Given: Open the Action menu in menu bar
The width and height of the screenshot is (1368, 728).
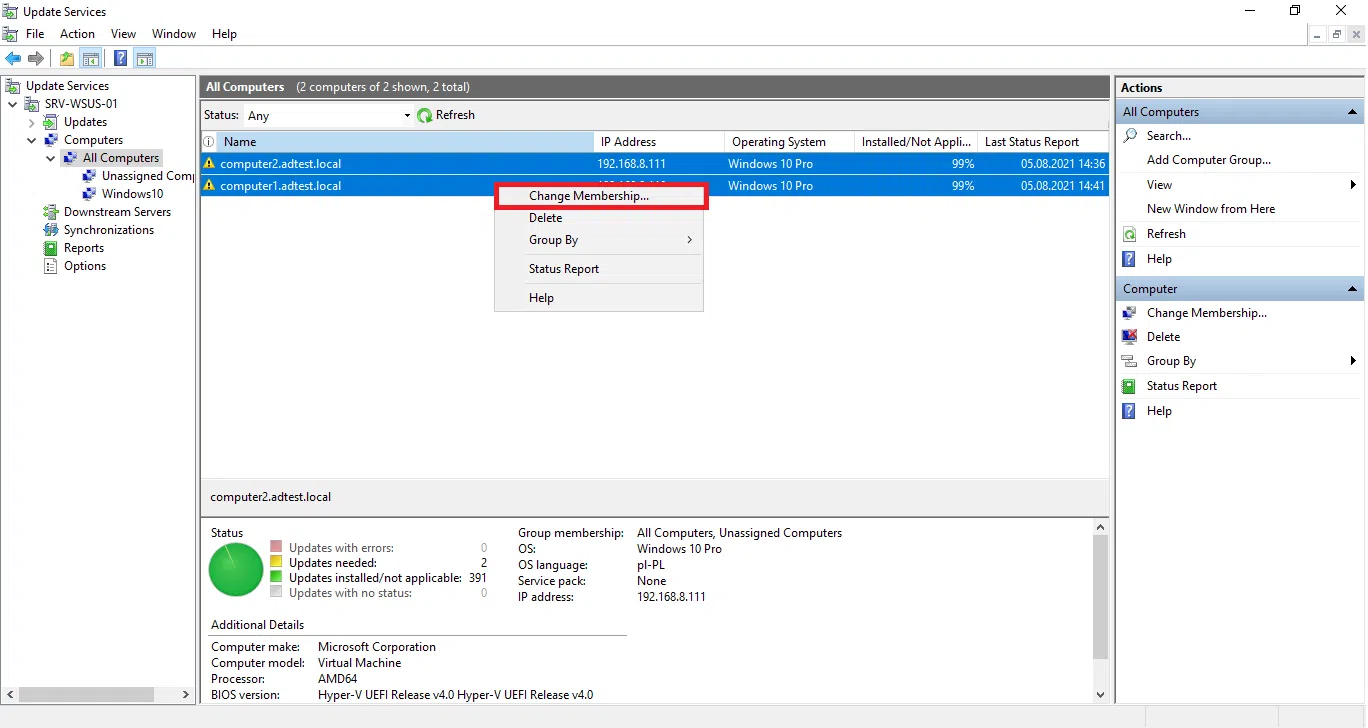Looking at the screenshot, I should pos(77,34).
